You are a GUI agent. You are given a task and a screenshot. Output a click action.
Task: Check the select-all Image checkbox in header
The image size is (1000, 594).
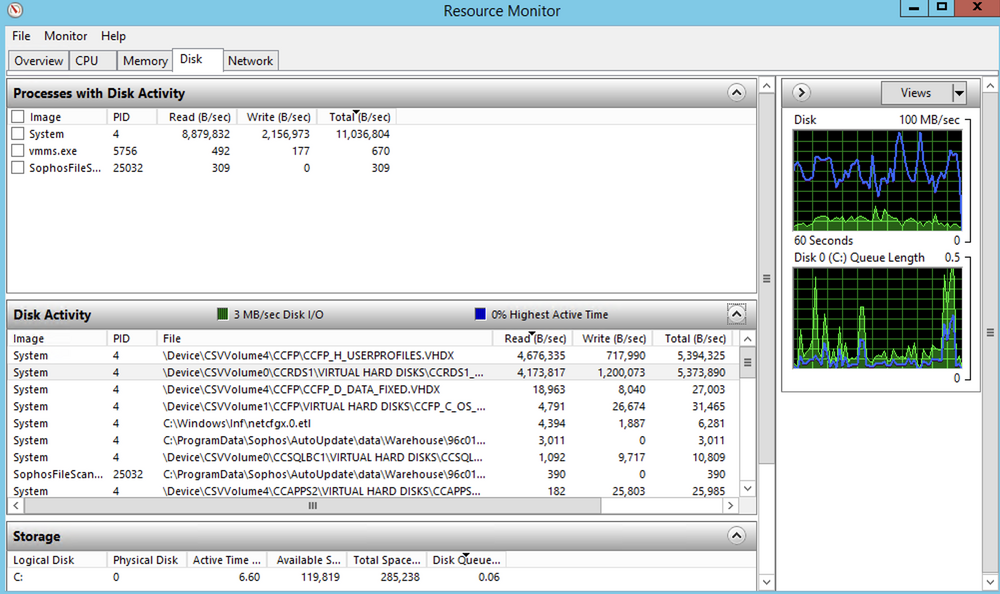[18, 117]
